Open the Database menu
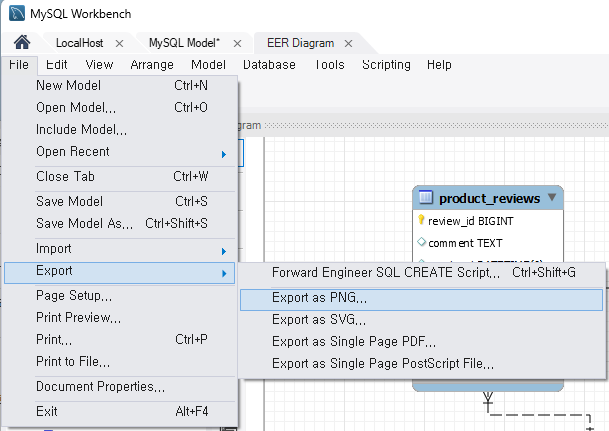Screen dimensions: 609x431 tap(269, 64)
